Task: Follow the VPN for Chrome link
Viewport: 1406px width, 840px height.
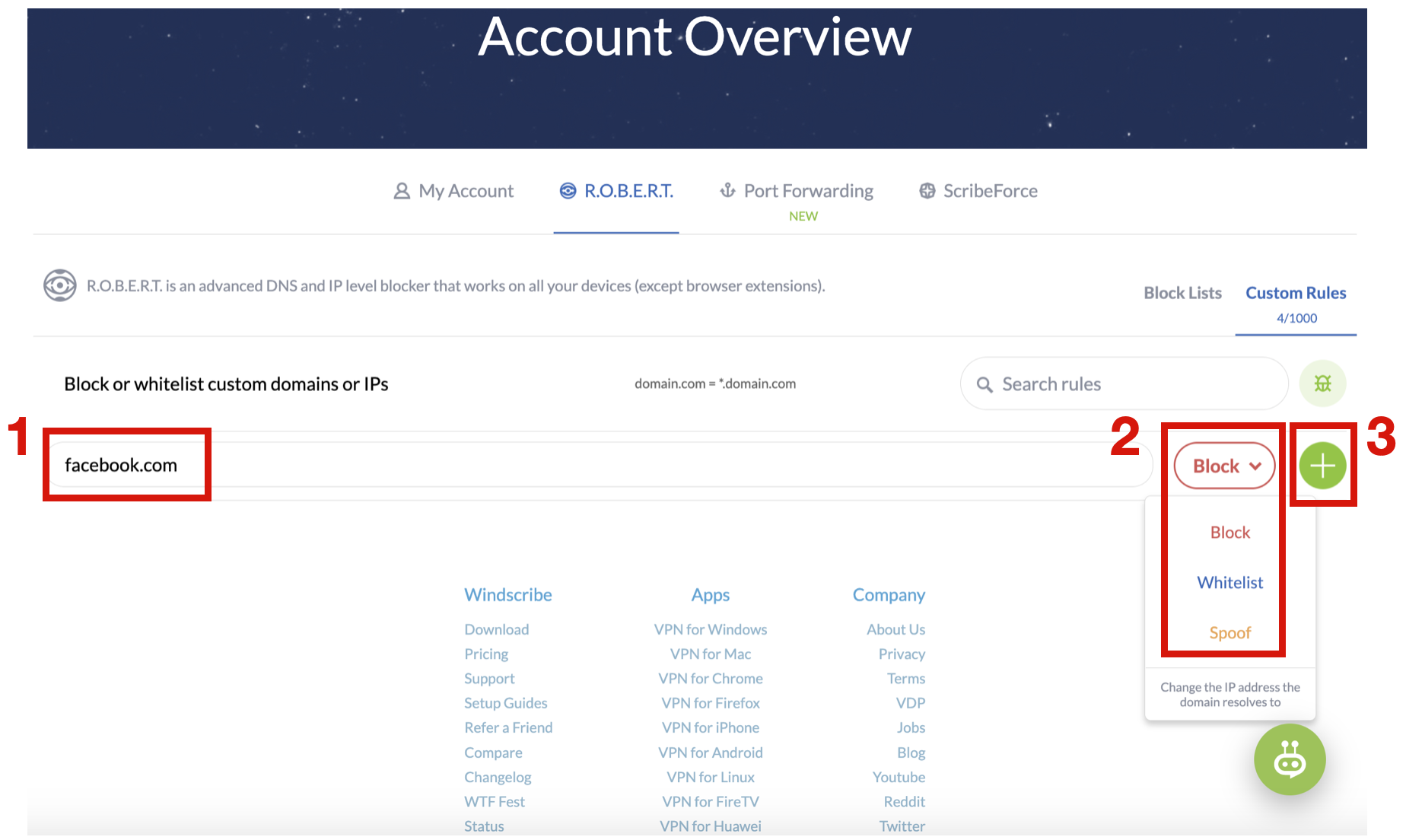Action: tap(710, 679)
